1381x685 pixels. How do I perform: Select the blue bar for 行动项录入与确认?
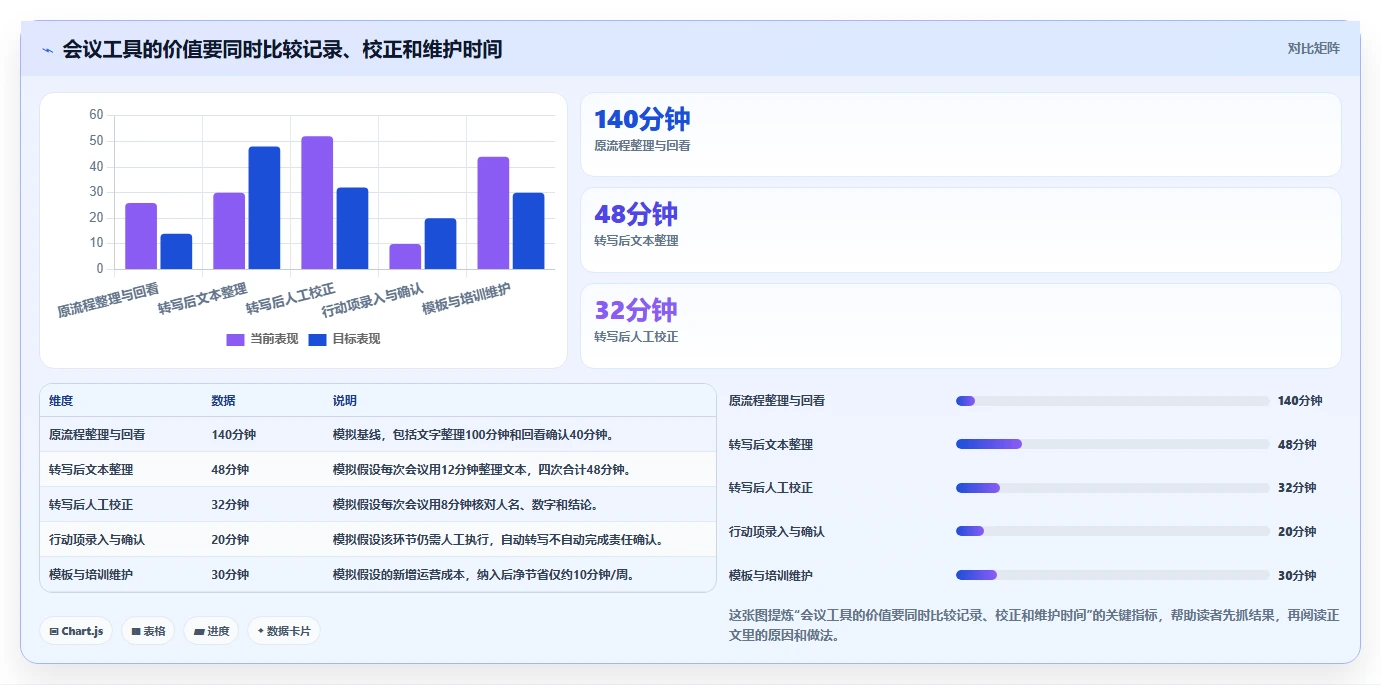tap(440, 244)
